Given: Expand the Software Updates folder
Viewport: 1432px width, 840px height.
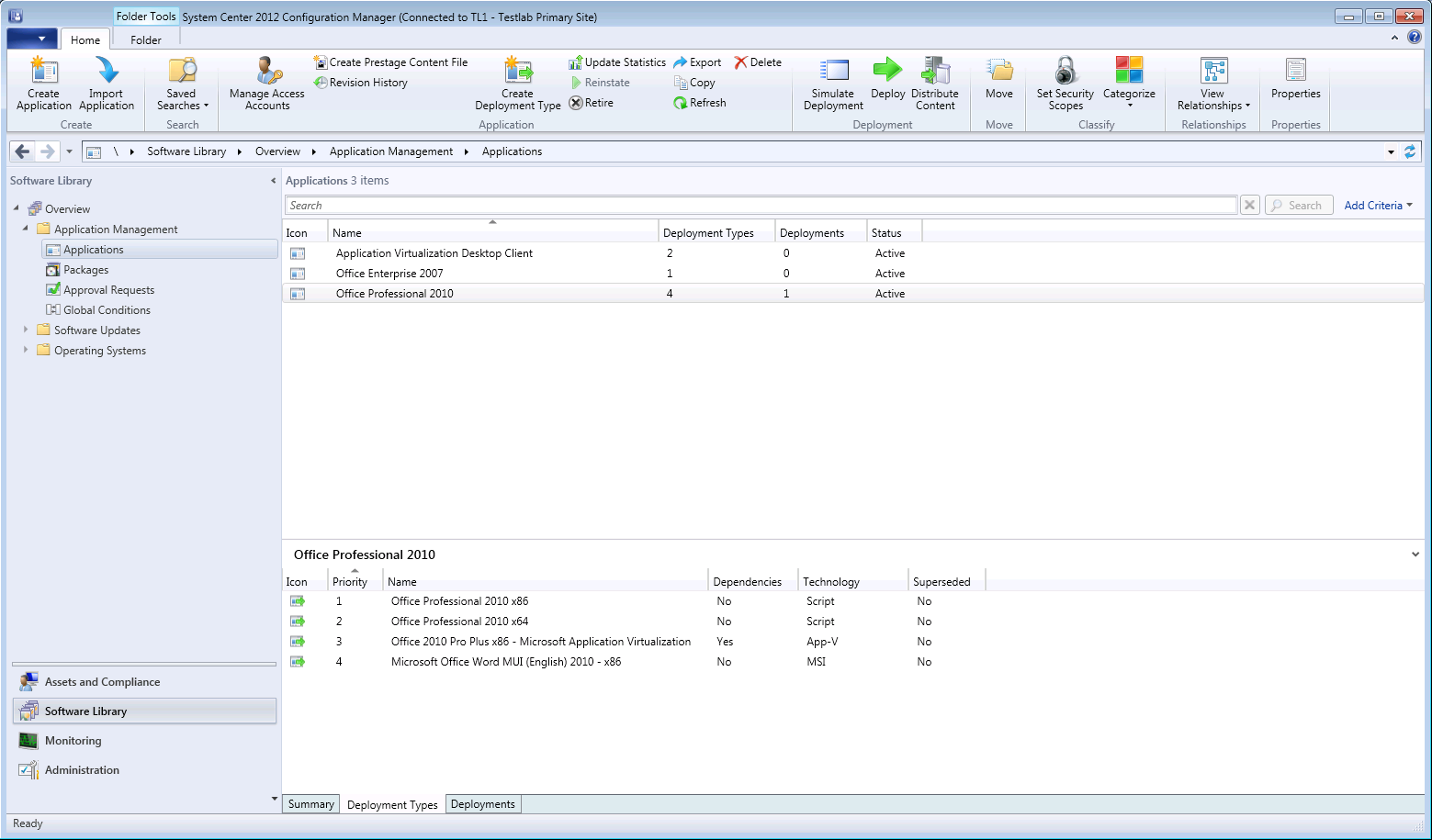Looking at the screenshot, I should coord(26,330).
